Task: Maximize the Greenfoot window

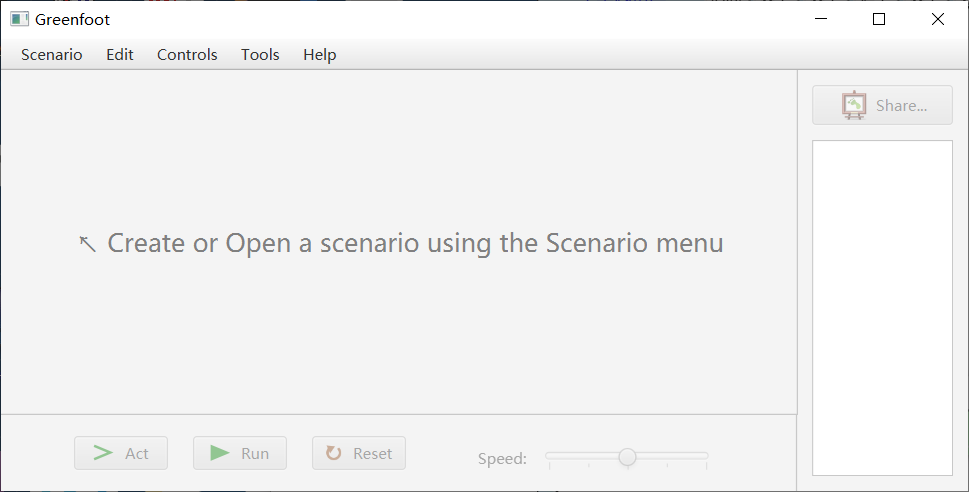Action: pos(879,19)
